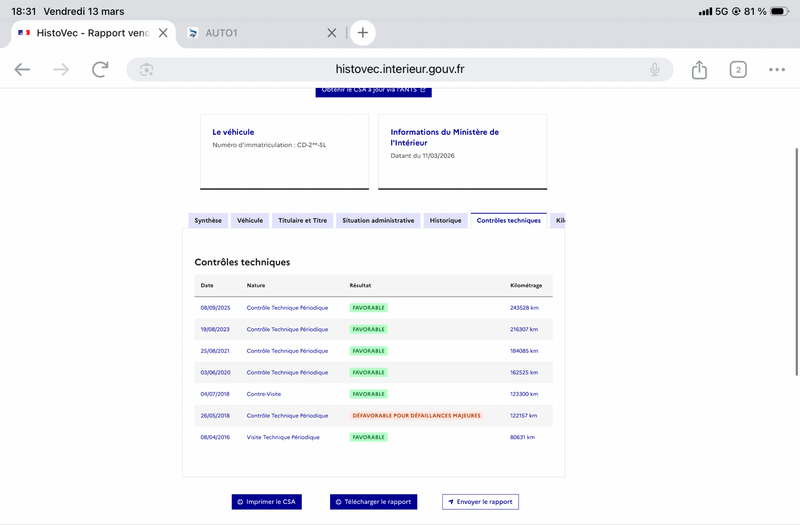Switch to the Véhicule tab
The height and width of the screenshot is (525, 800).
click(249, 220)
